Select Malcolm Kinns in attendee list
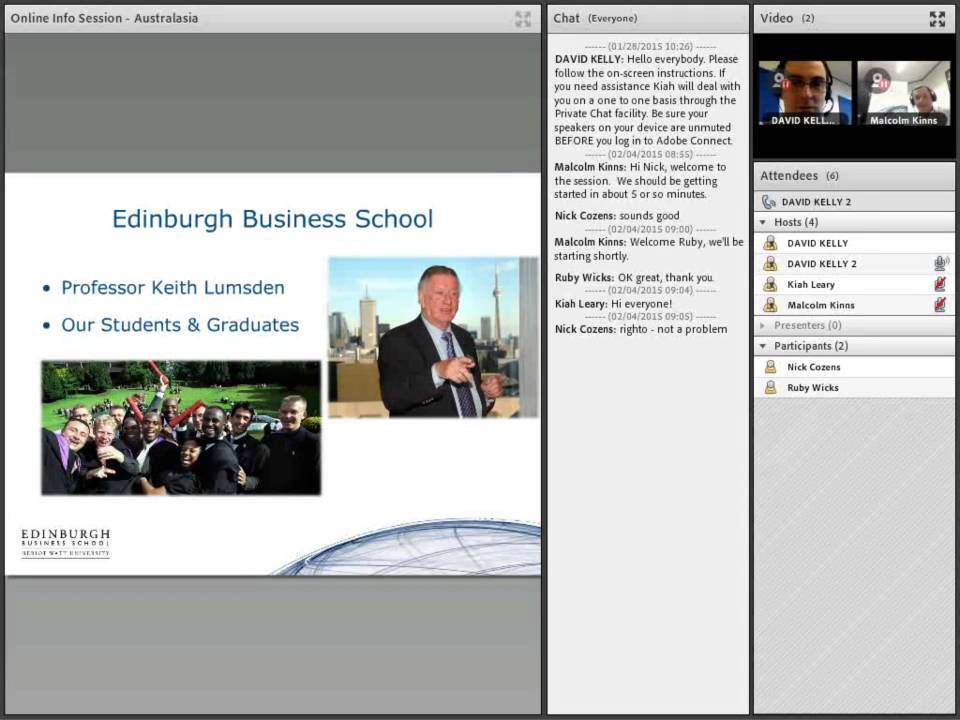The width and height of the screenshot is (960, 720). point(854,305)
